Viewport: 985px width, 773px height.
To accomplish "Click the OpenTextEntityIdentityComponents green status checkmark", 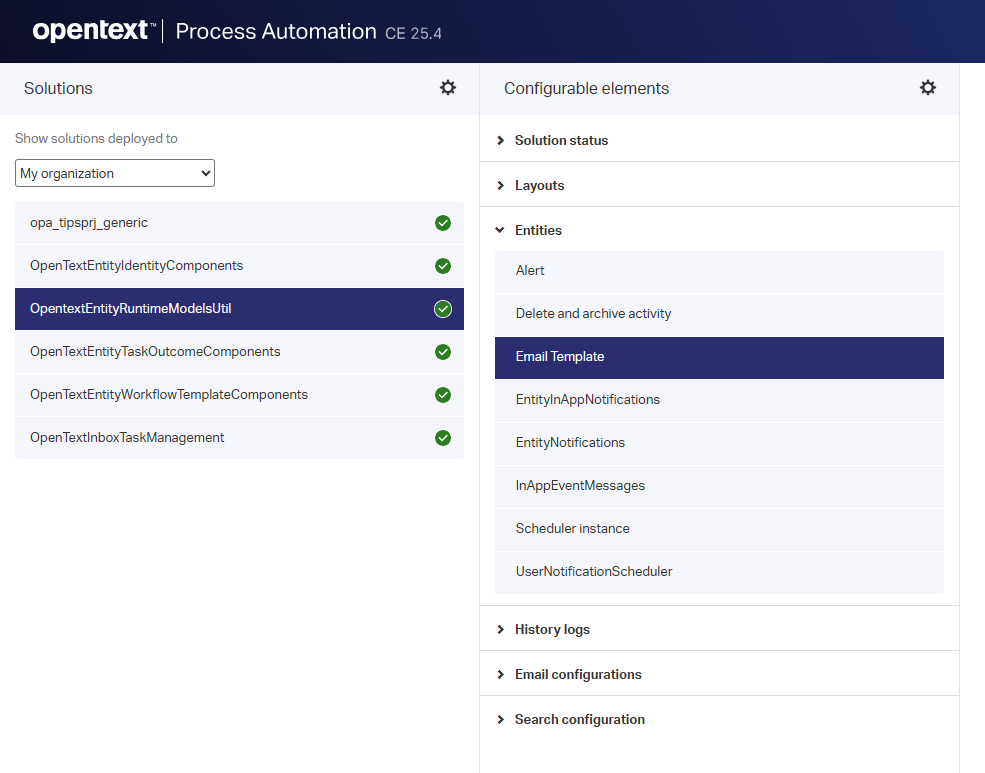I will click(443, 266).
